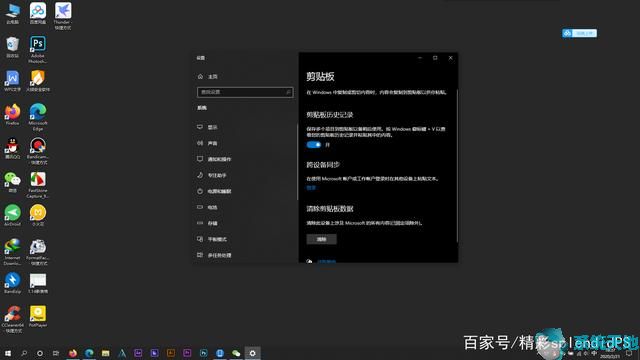
Task: Open Baidu Netdisk desktop icon
Action: coord(38,13)
